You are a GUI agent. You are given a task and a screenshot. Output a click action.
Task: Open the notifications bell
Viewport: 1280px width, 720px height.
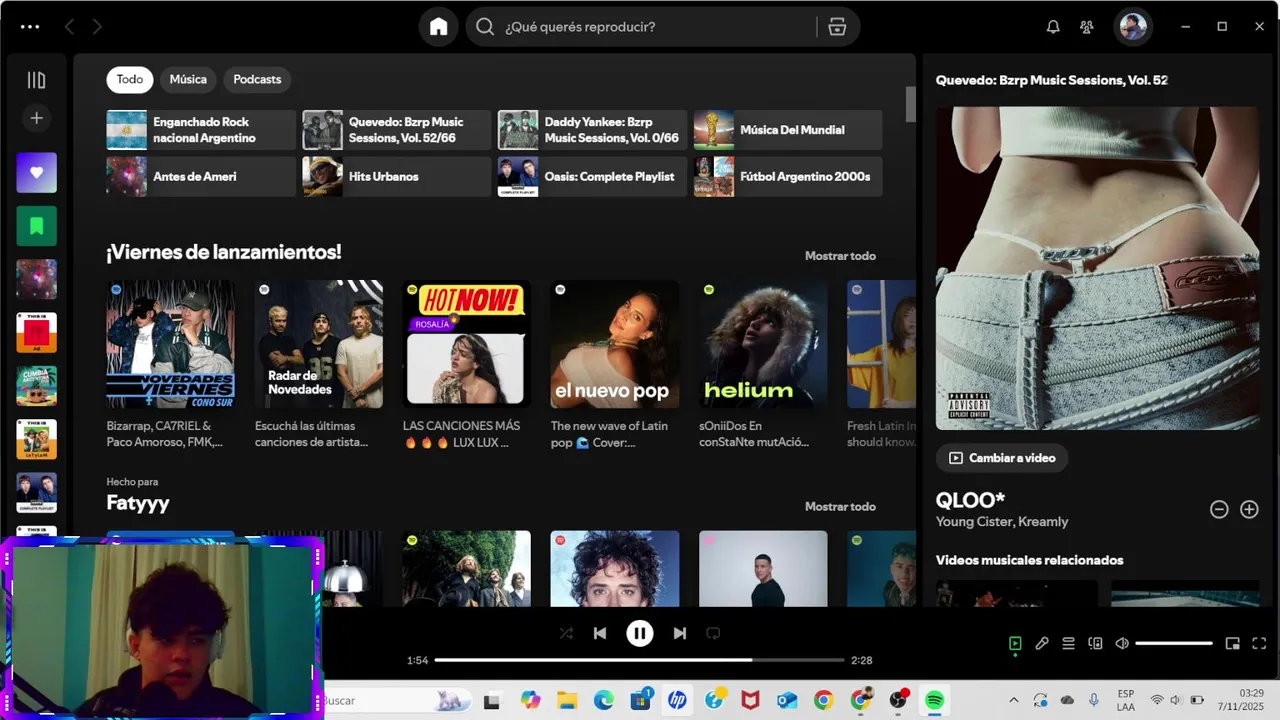pos(1053,27)
